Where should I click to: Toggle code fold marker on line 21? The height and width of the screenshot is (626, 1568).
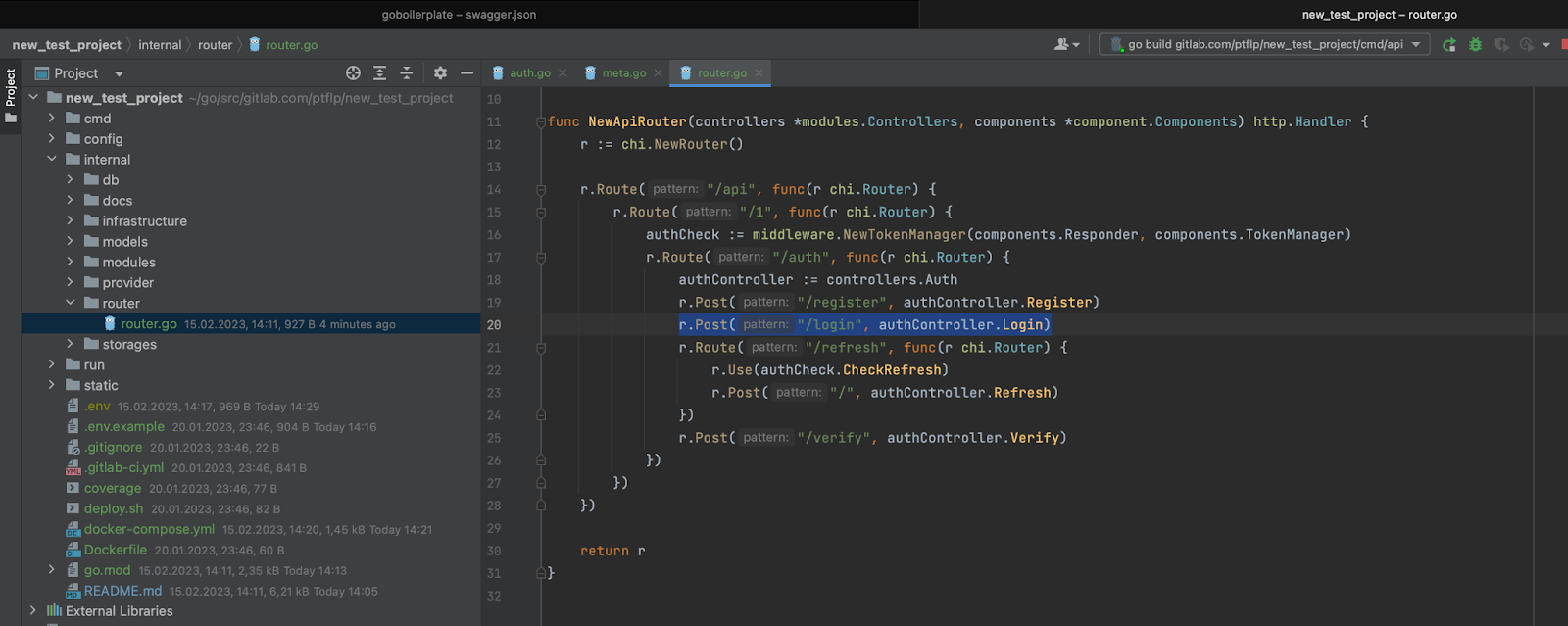[x=540, y=348]
